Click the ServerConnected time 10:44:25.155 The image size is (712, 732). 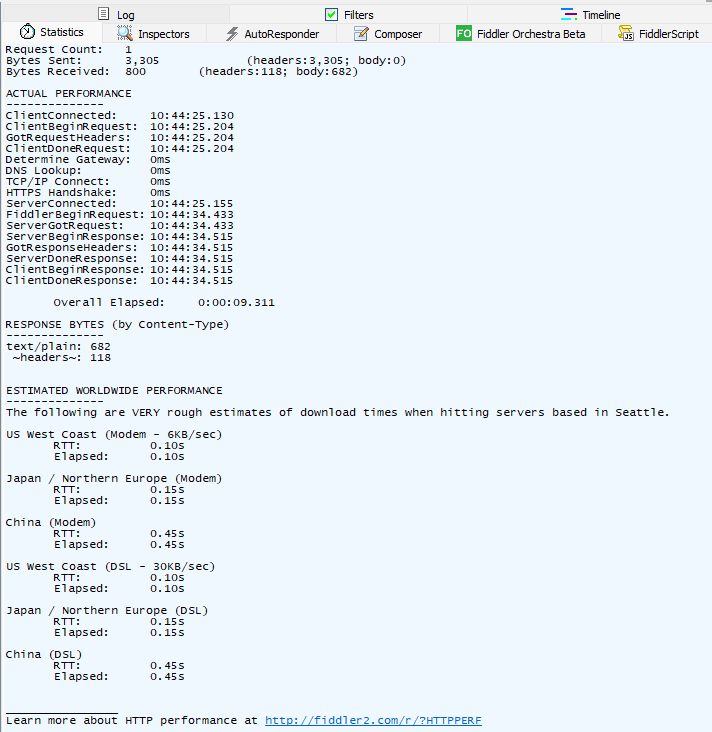click(x=191, y=204)
